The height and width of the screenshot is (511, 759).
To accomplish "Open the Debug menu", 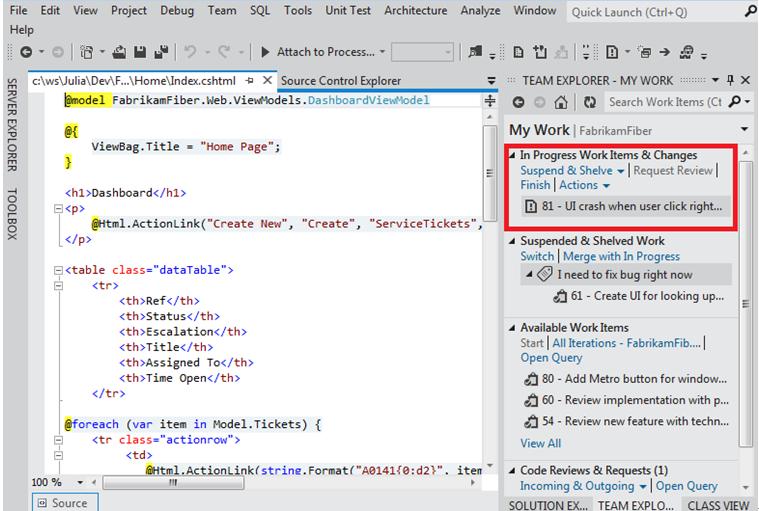I will pyautogui.click(x=177, y=10).
